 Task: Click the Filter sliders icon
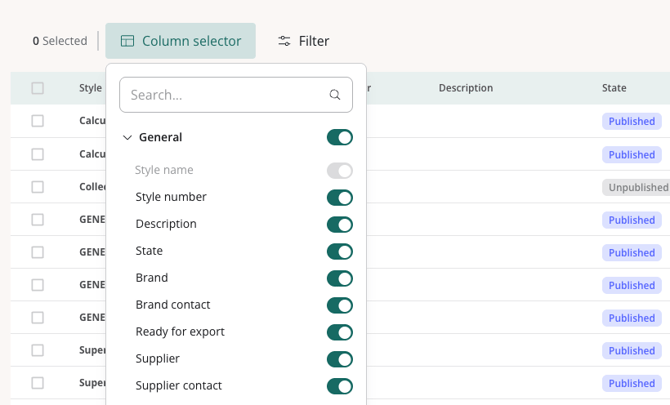tap(285, 41)
